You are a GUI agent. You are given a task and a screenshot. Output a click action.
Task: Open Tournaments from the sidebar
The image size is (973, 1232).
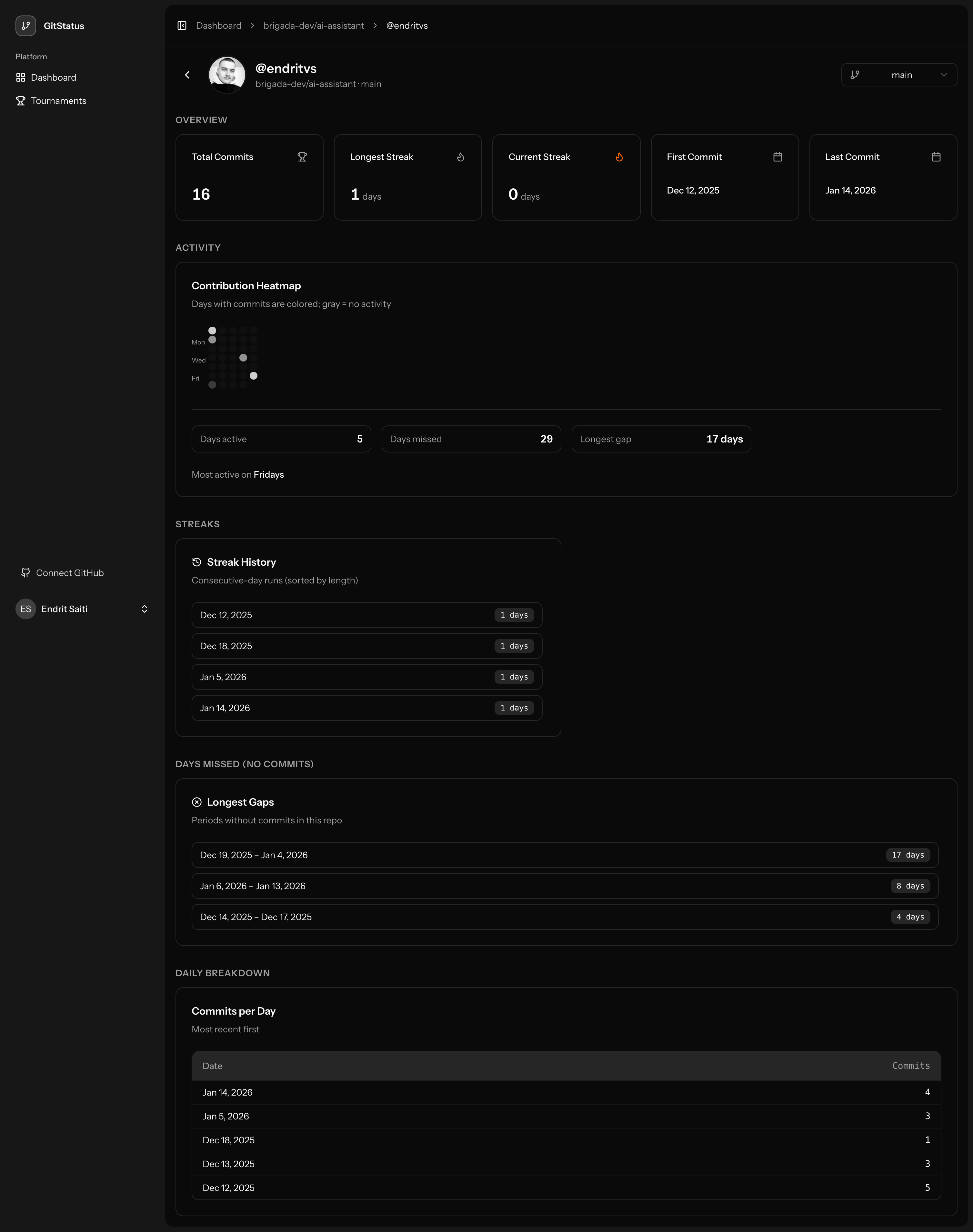coord(59,100)
